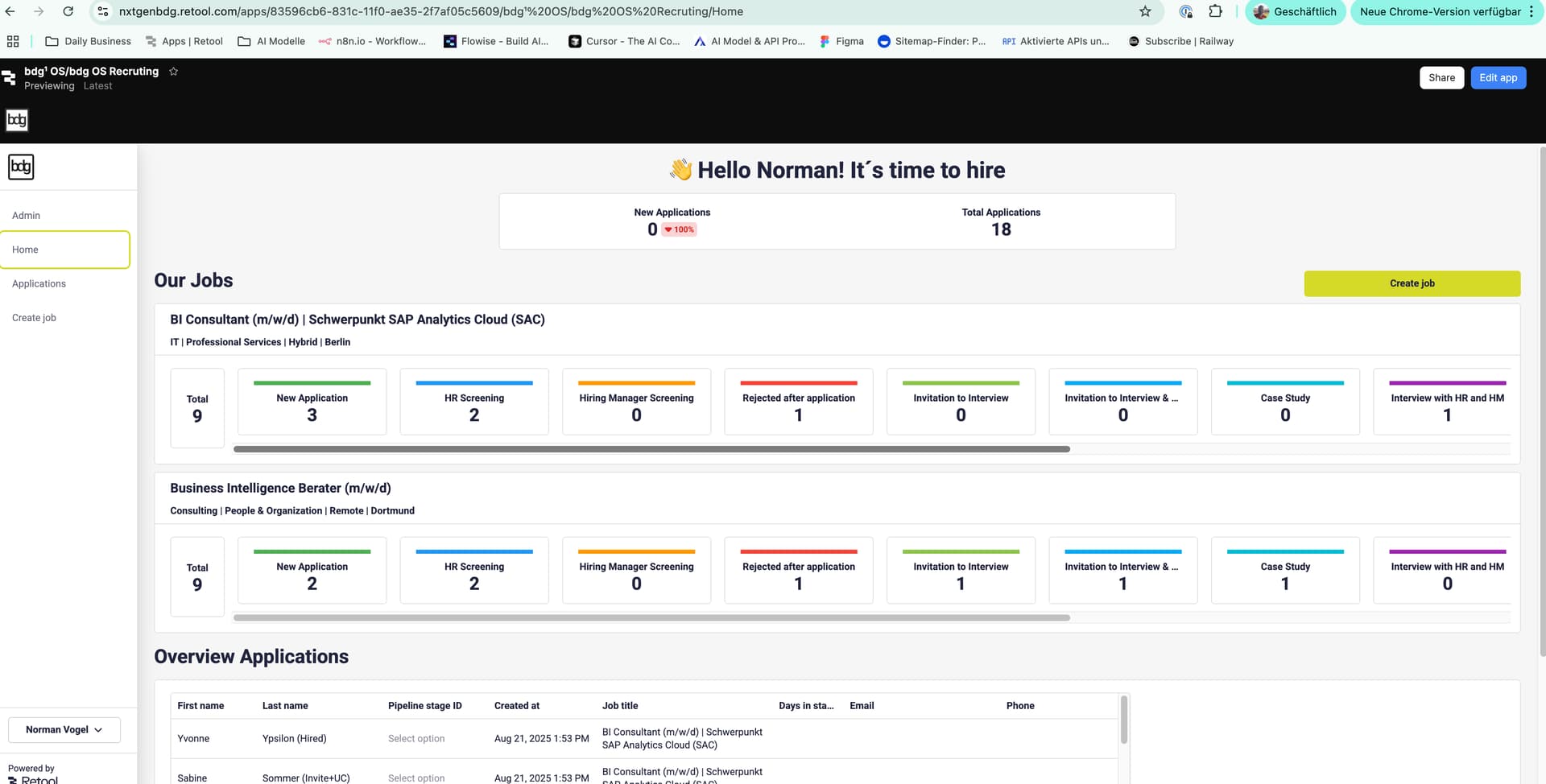Click horizontal scrollbar under BI Consultant stages
1546x784 pixels.
tap(651, 449)
